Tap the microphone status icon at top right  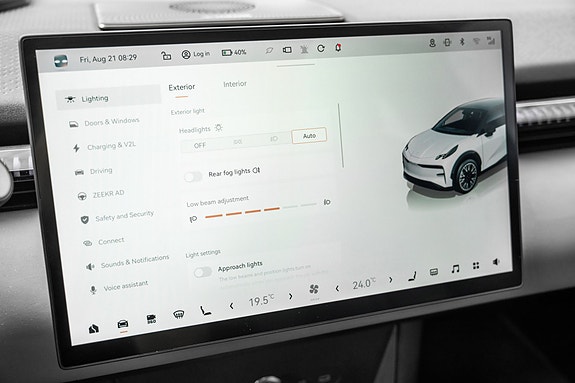(432, 43)
